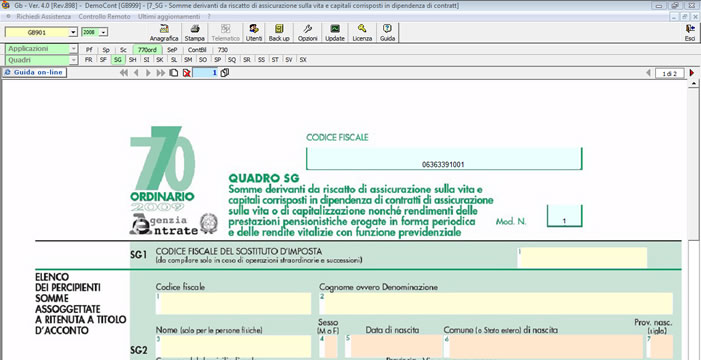Click the Nome persone fisiche field
The width and height of the screenshot is (701, 360).
click(x=233, y=347)
